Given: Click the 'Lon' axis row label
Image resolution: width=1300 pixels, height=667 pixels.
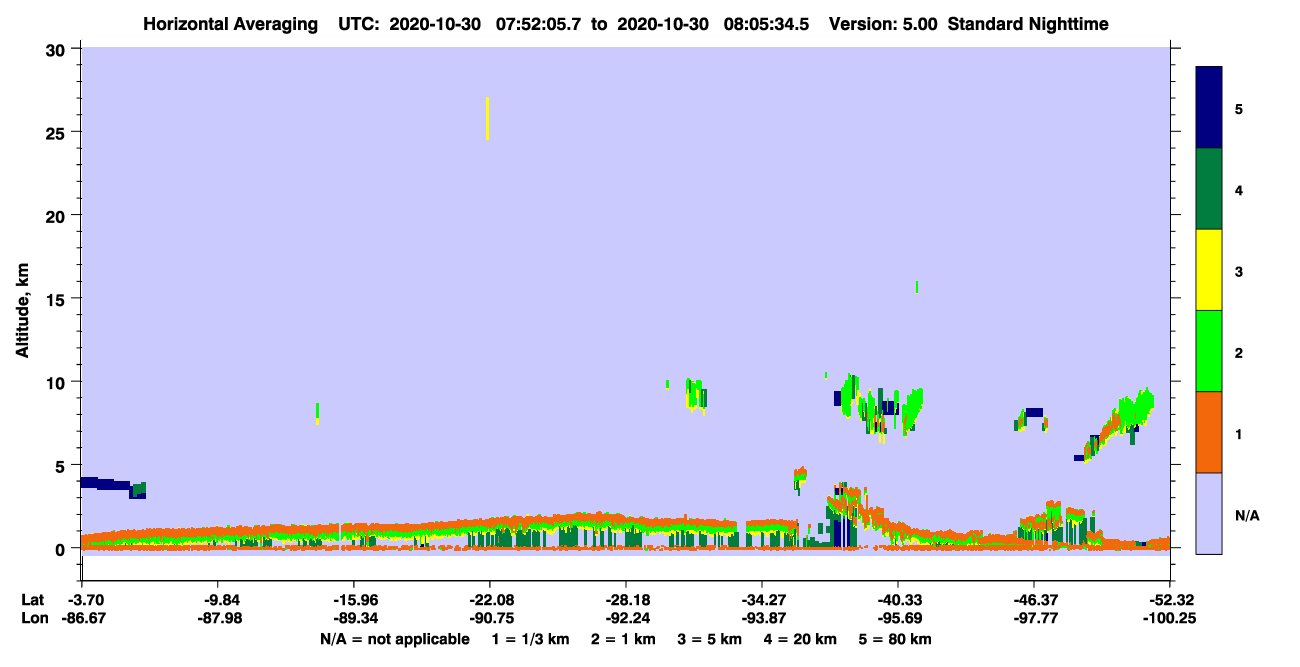Looking at the screenshot, I should [x=34, y=618].
